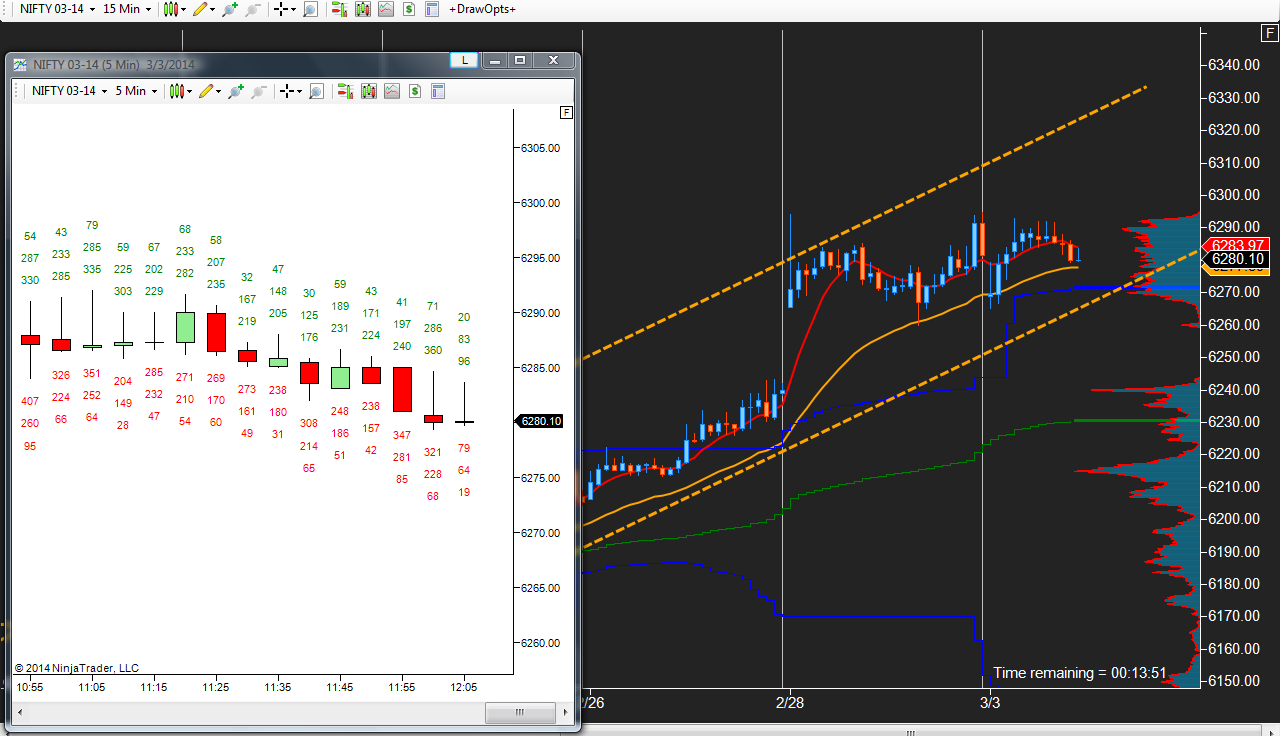The width and height of the screenshot is (1280, 736).
Task: Select the Zoom Frame magnifier in the 15 Min toolbar
Action: pos(310,9)
